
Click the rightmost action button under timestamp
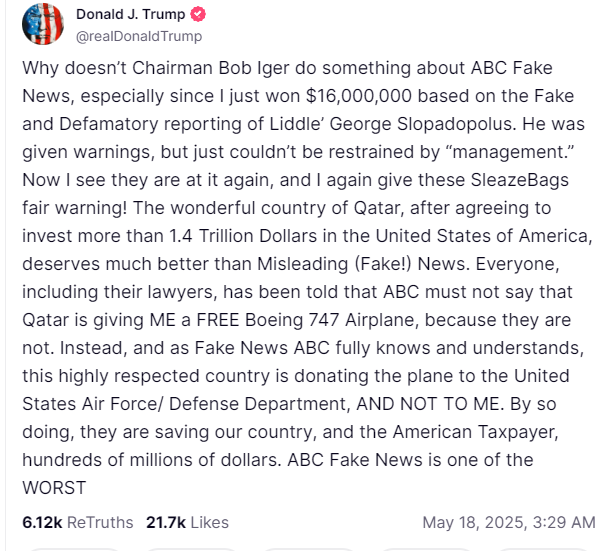point(543,549)
